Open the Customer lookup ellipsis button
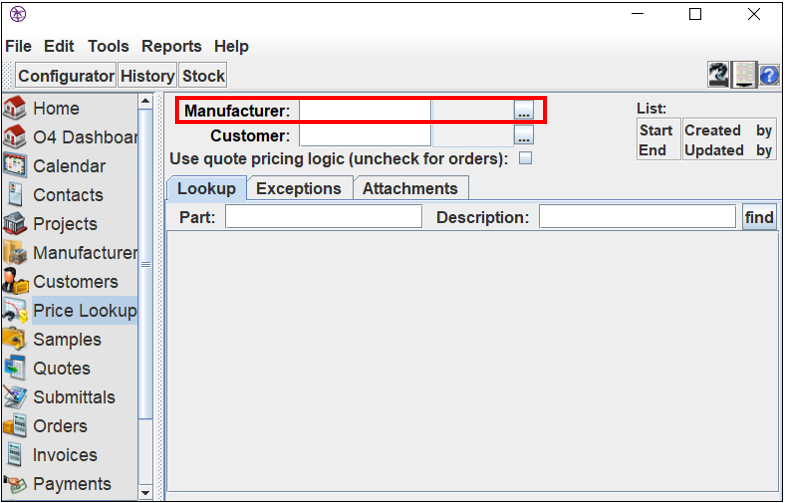Image resolution: width=786 pixels, height=503 pixels. click(524, 135)
